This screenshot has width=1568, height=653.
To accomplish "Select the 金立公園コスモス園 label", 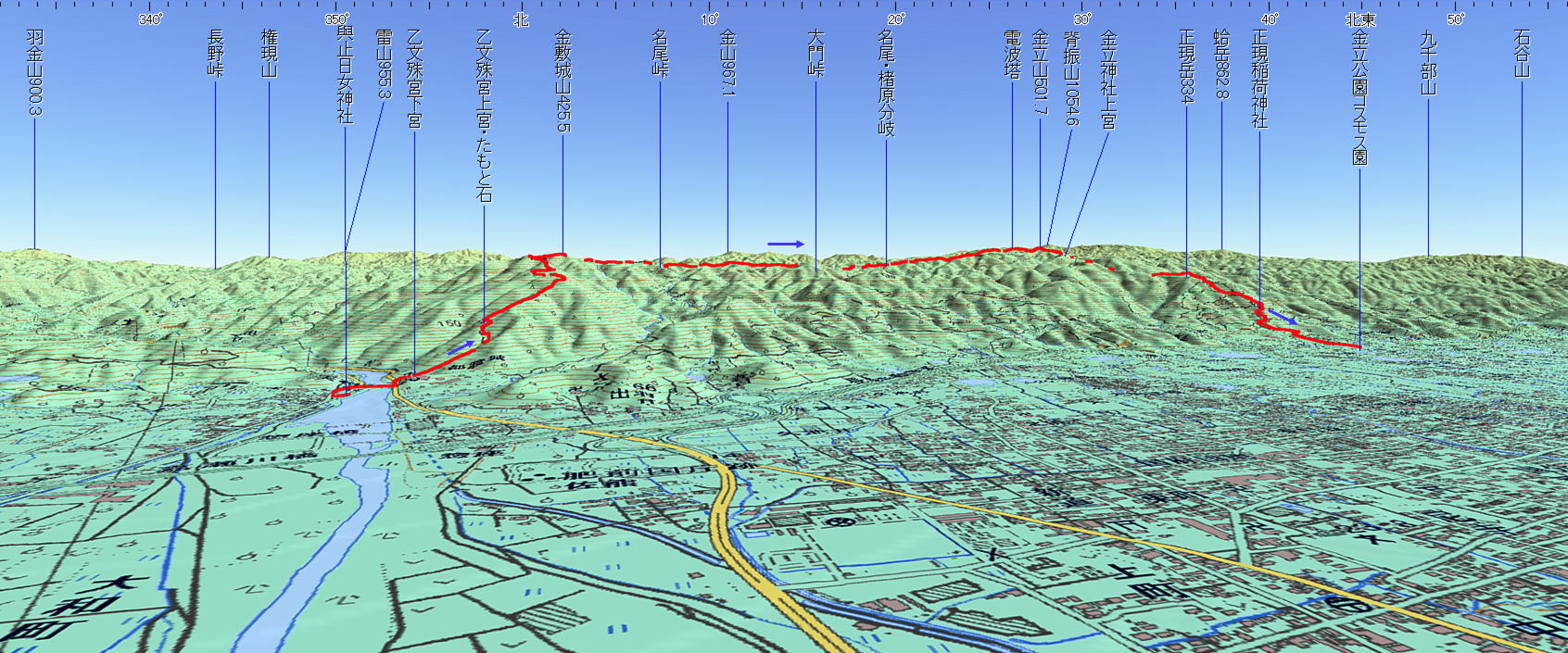I will 1359,97.
